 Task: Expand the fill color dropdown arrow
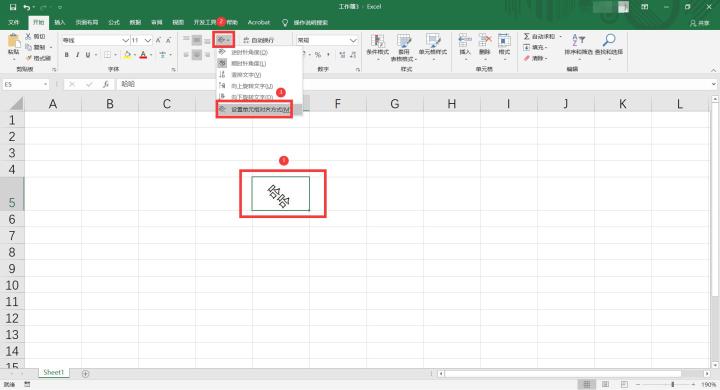point(135,55)
